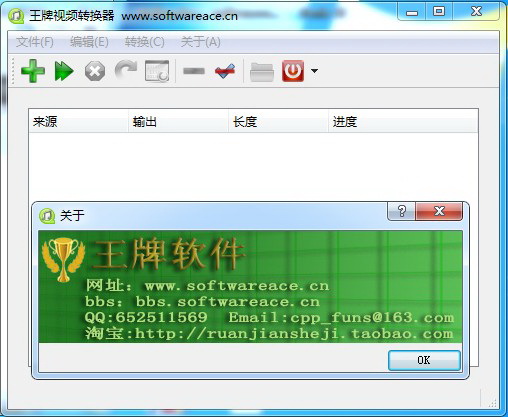Screen dimensions: 508x417
Task: Click the gray minus Remove item icon
Action: 194,71
